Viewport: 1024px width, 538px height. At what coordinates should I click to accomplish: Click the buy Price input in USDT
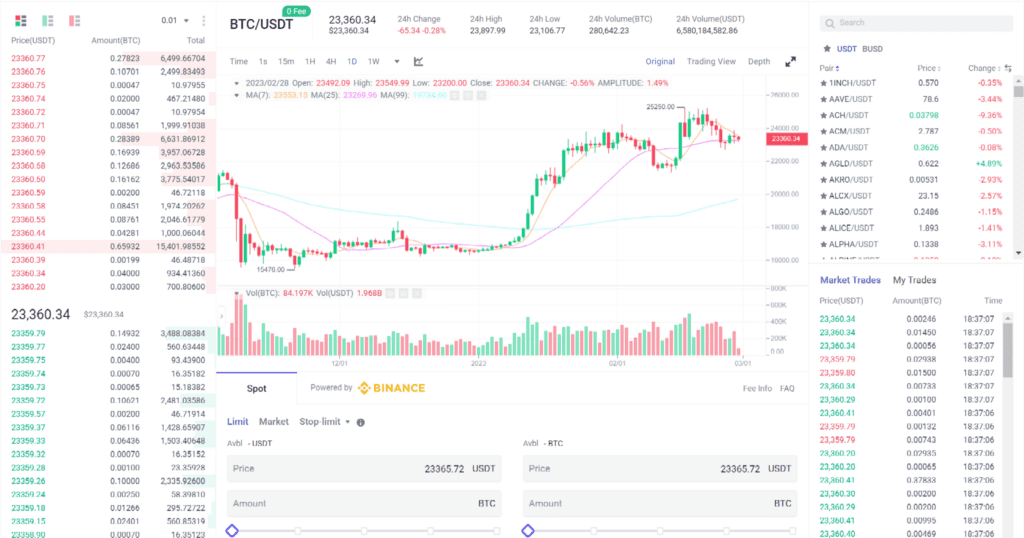(x=364, y=469)
